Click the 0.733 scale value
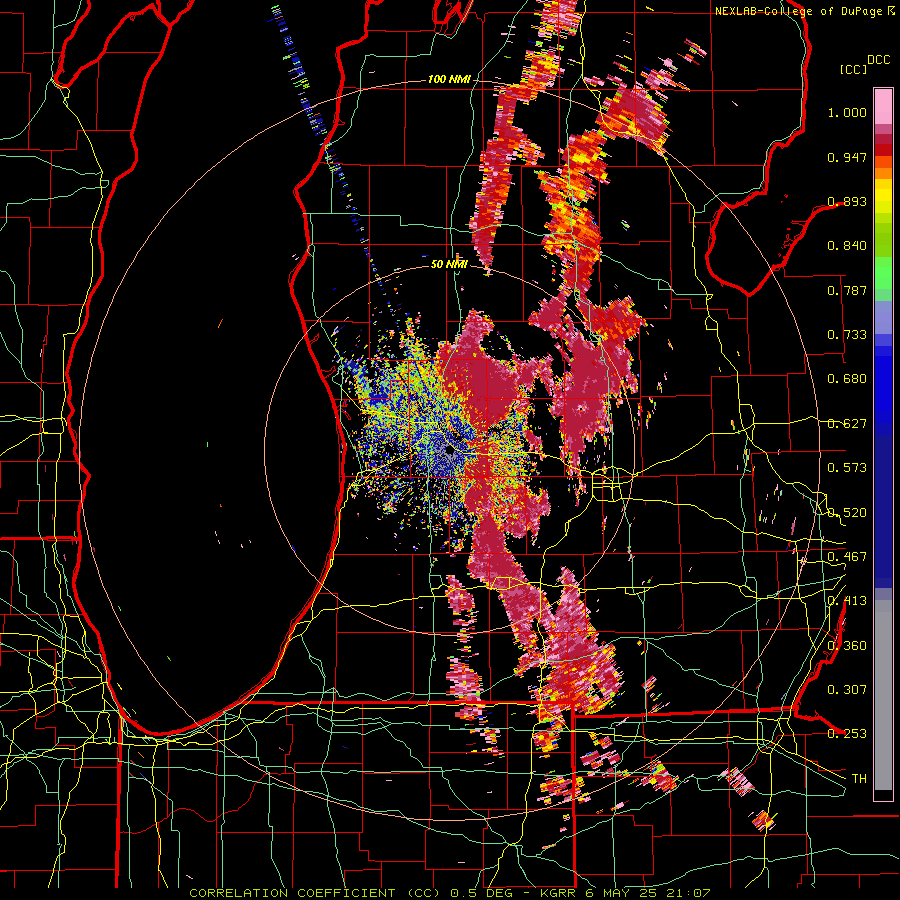This screenshot has height=900, width=900. pos(847,335)
